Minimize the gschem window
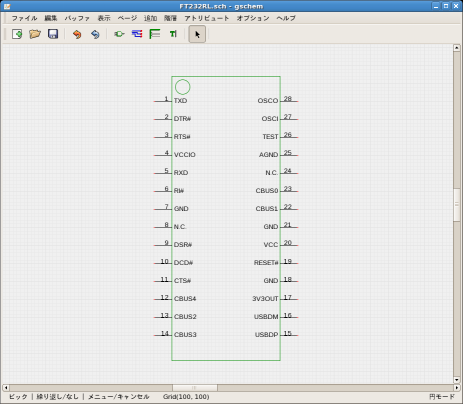The height and width of the screenshot is (404, 463). 436,6
